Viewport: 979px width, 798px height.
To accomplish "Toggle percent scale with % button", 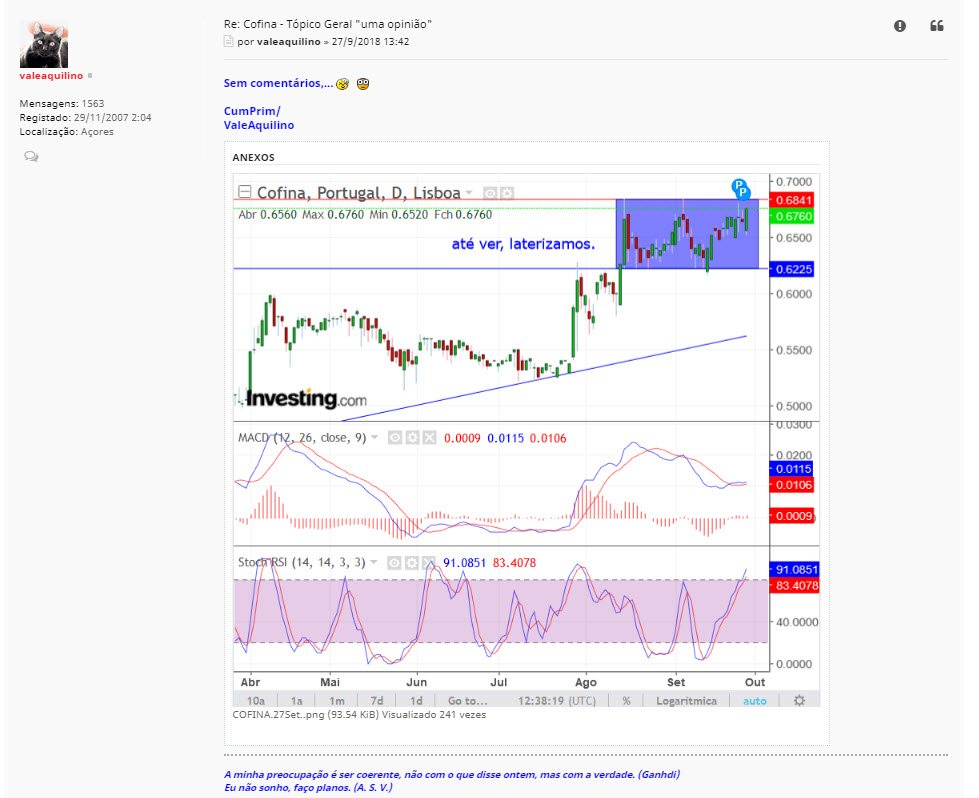I will (x=626, y=701).
